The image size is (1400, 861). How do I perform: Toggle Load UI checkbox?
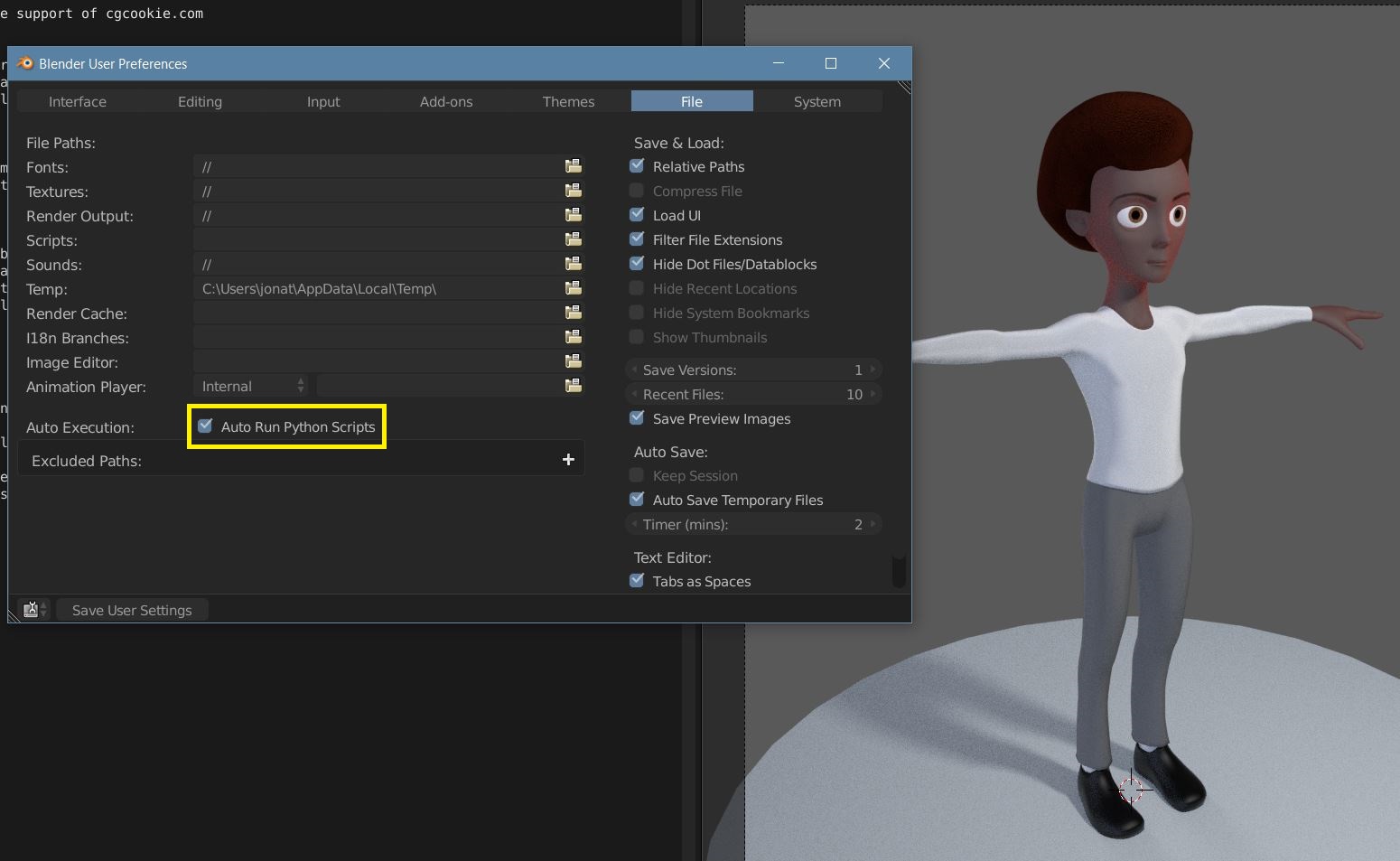tap(637, 214)
